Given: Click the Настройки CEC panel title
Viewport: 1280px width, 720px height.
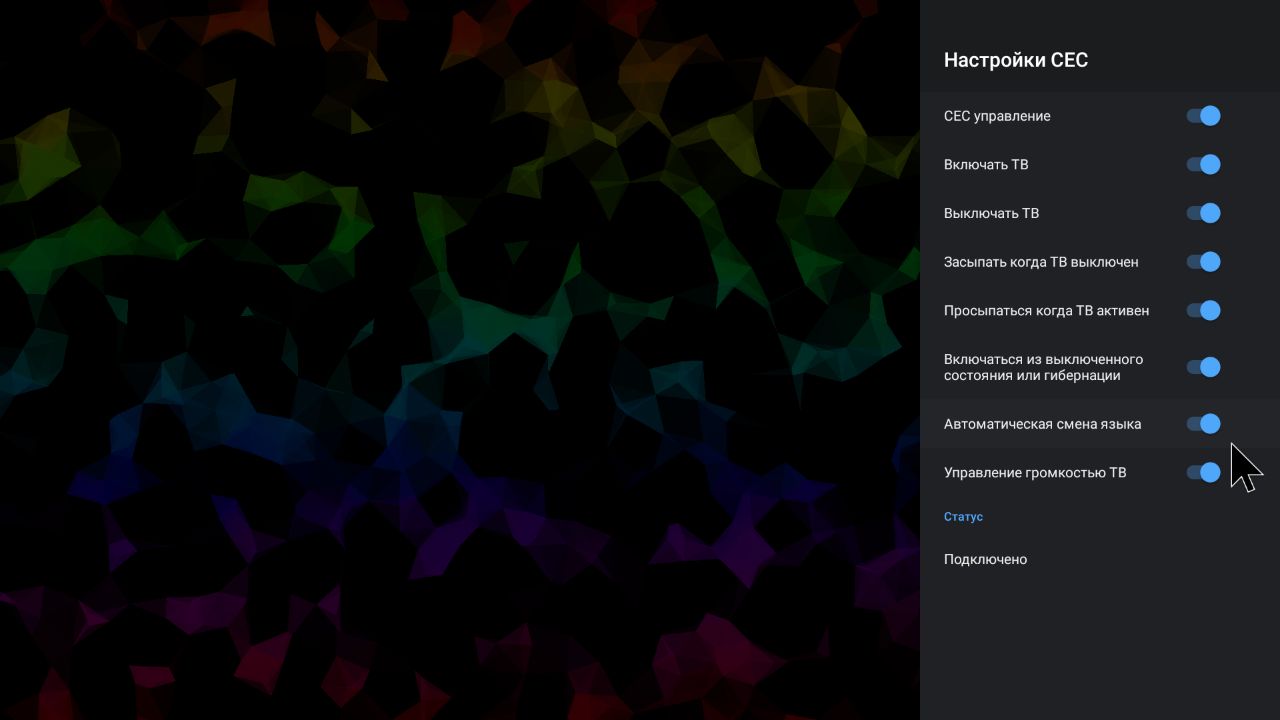Looking at the screenshot, I should 1016,60.
